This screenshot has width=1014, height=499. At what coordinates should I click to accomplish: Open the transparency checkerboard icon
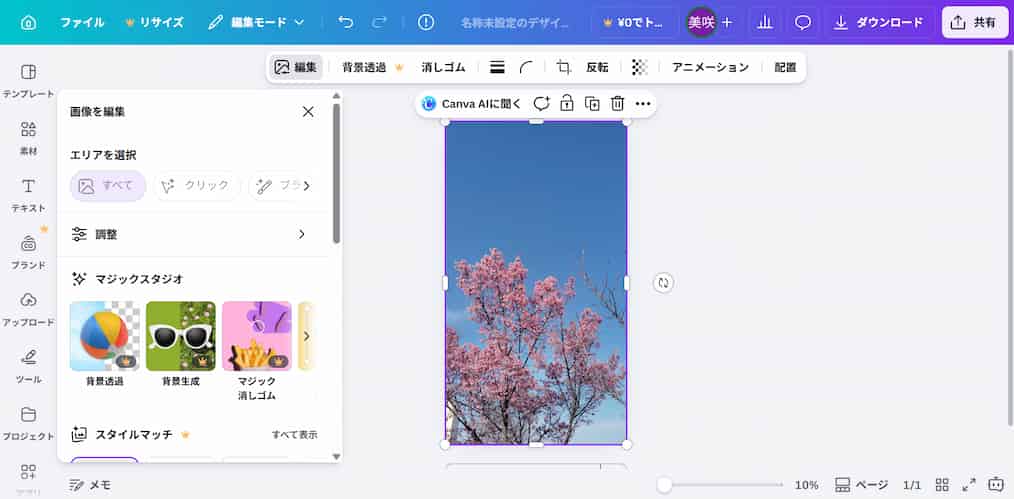tap(640, 67)
